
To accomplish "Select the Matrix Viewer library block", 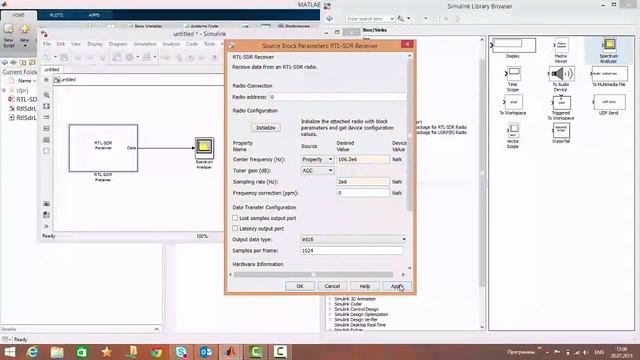I will tap(561, 45).
